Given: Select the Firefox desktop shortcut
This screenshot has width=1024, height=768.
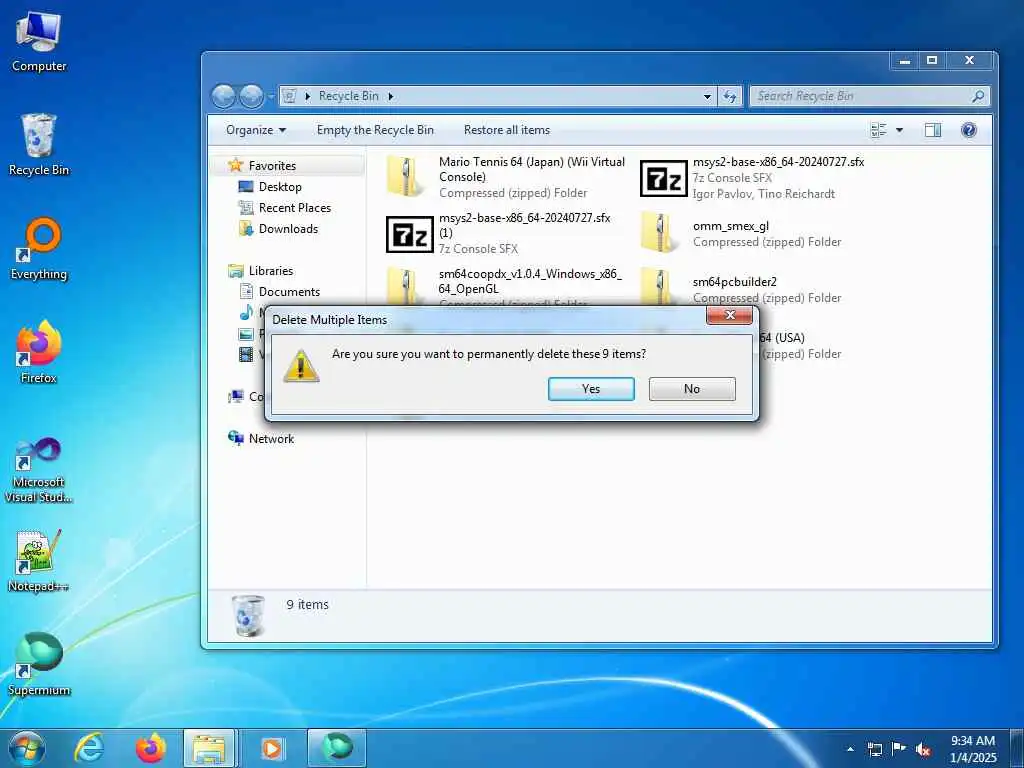Looking at the screenshot, I should [x=39, y=353].
